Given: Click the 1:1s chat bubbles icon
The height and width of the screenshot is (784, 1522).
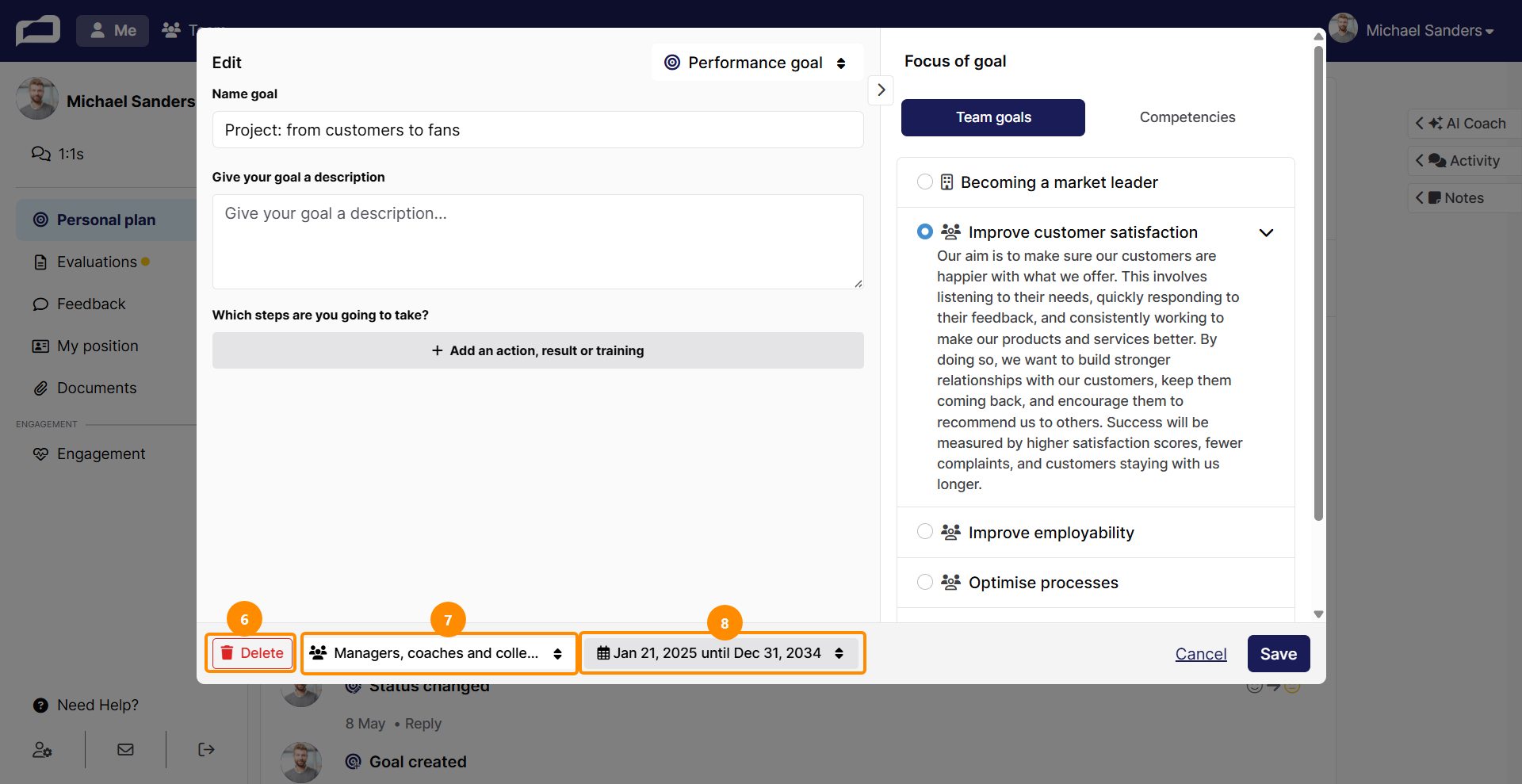Looking at the screenshot, I should coord(40,153).
